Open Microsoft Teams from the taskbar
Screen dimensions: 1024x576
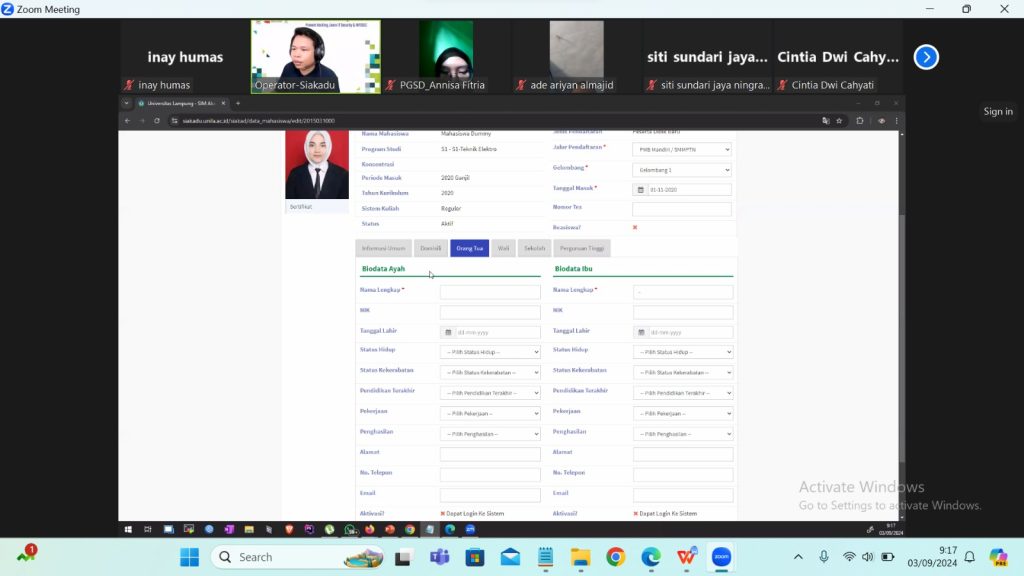[x=439, y=557]
